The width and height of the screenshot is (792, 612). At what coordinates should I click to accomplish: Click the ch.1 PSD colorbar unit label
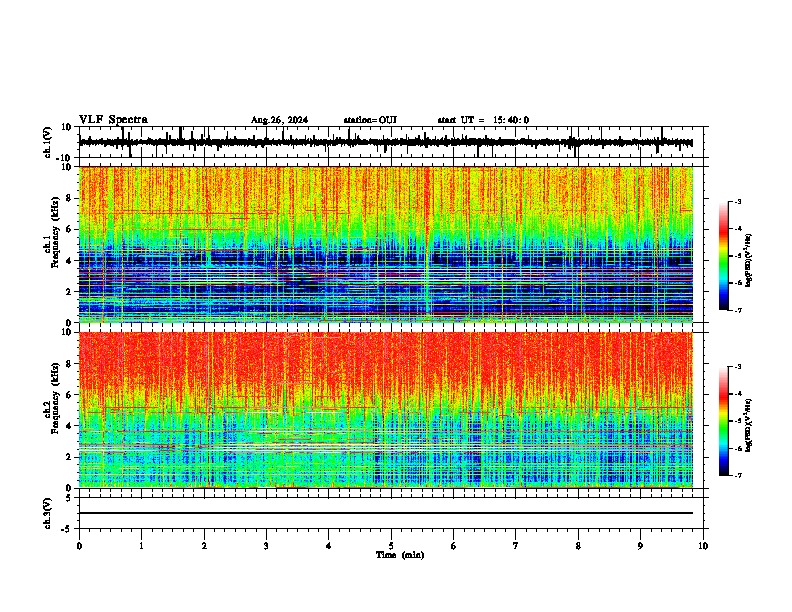(x=748, y=260)
